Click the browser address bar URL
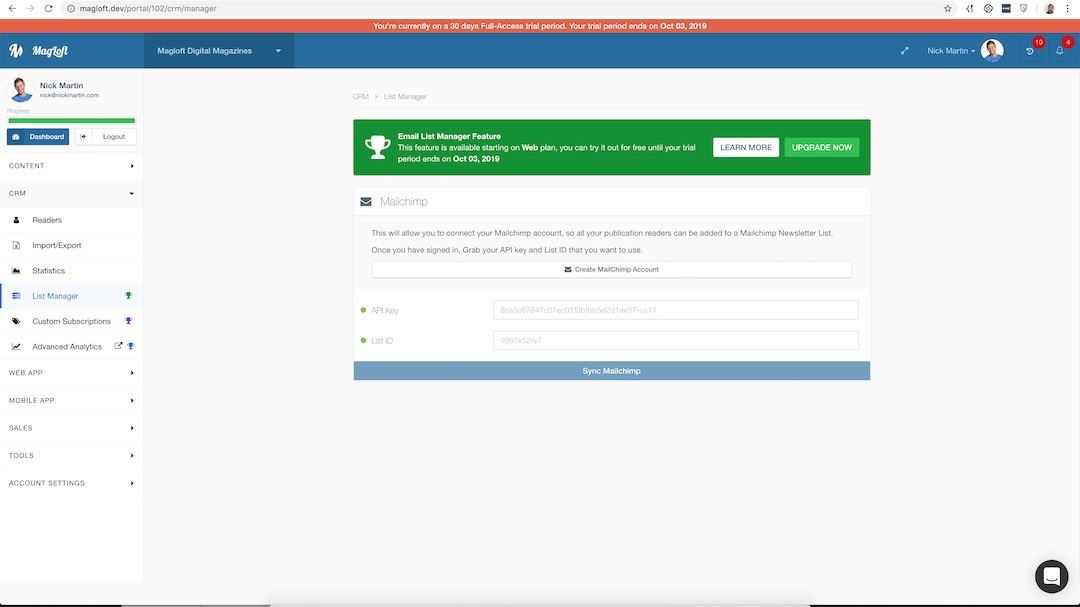This screenshot has height=607, width=1080. coord(147,8)
